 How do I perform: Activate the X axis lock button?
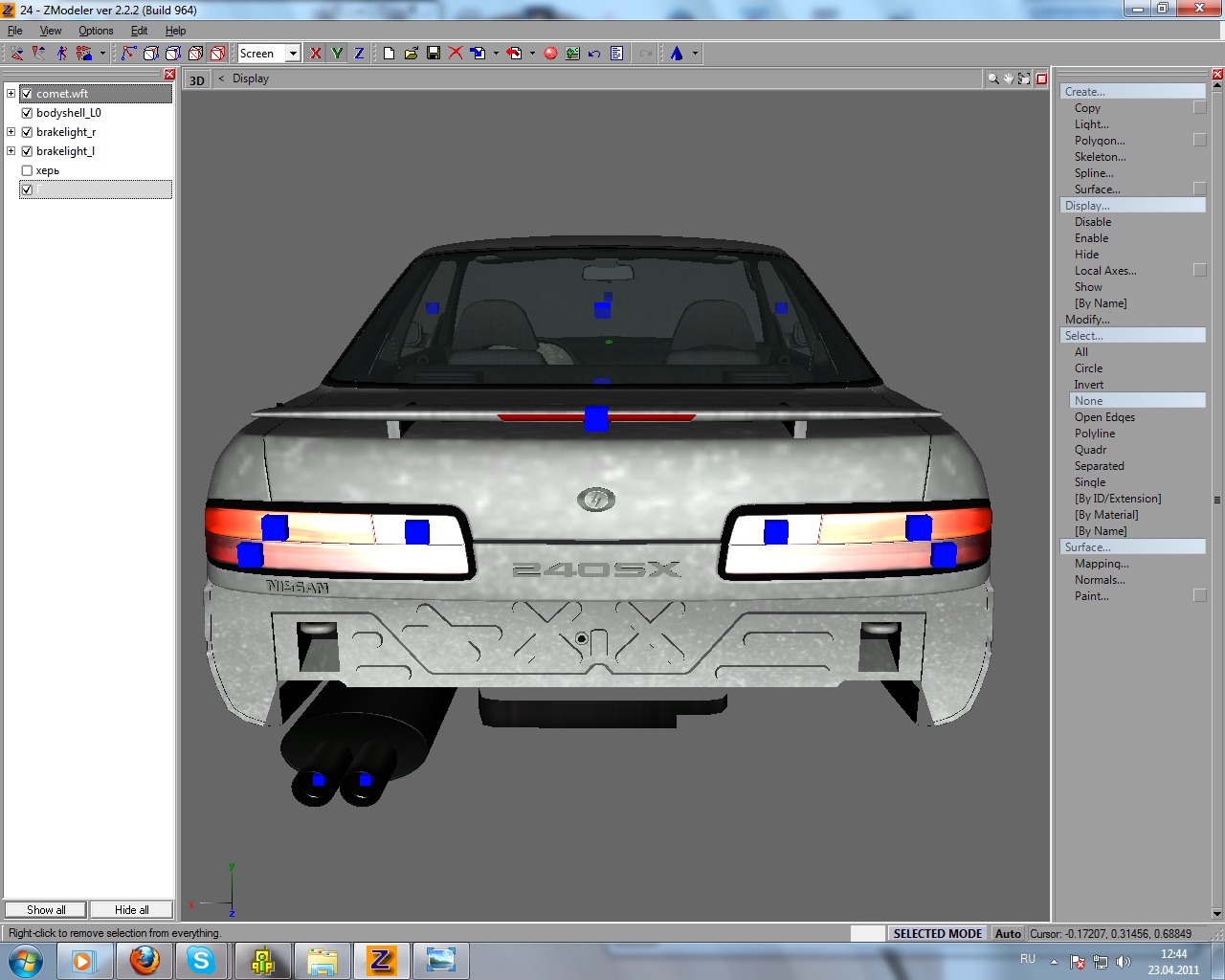[316, 54]
